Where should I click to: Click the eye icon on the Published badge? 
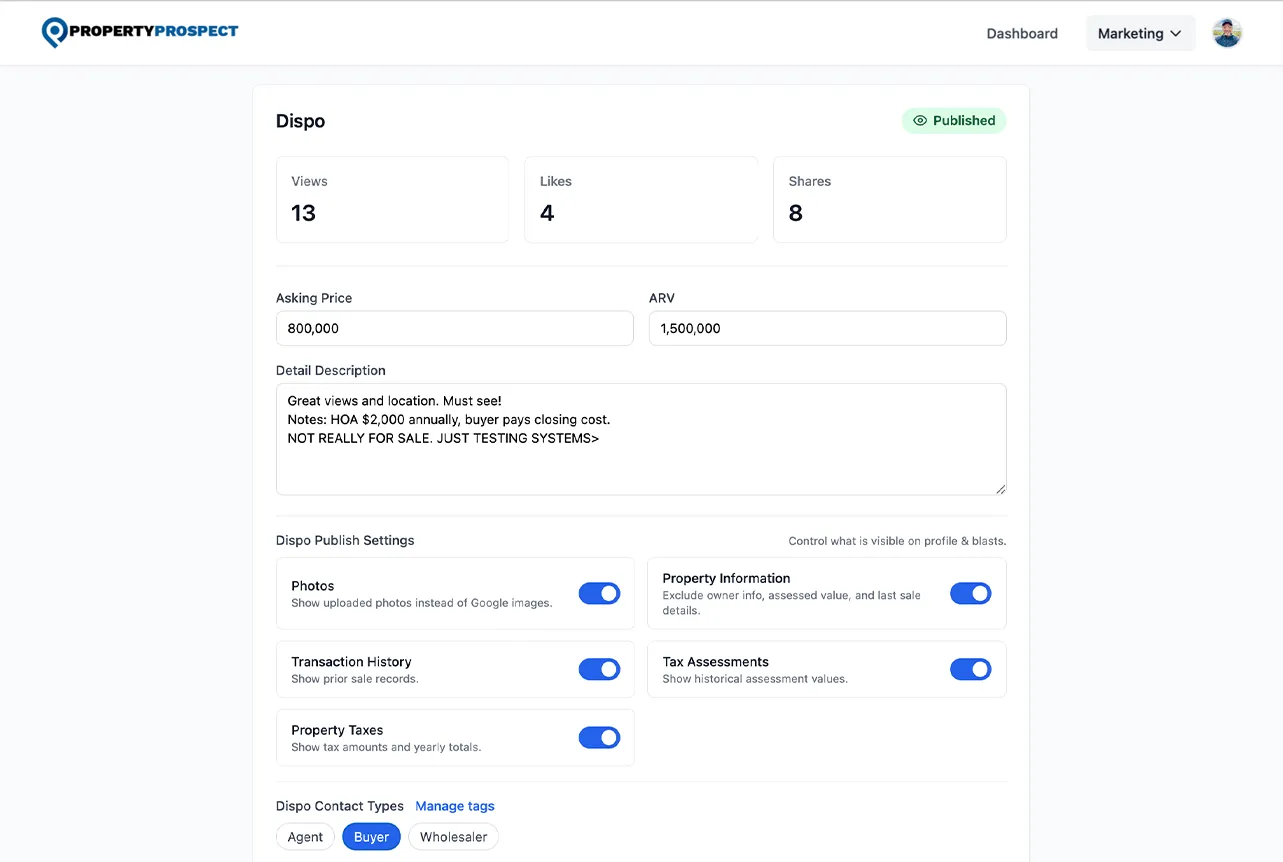[919, 120]
